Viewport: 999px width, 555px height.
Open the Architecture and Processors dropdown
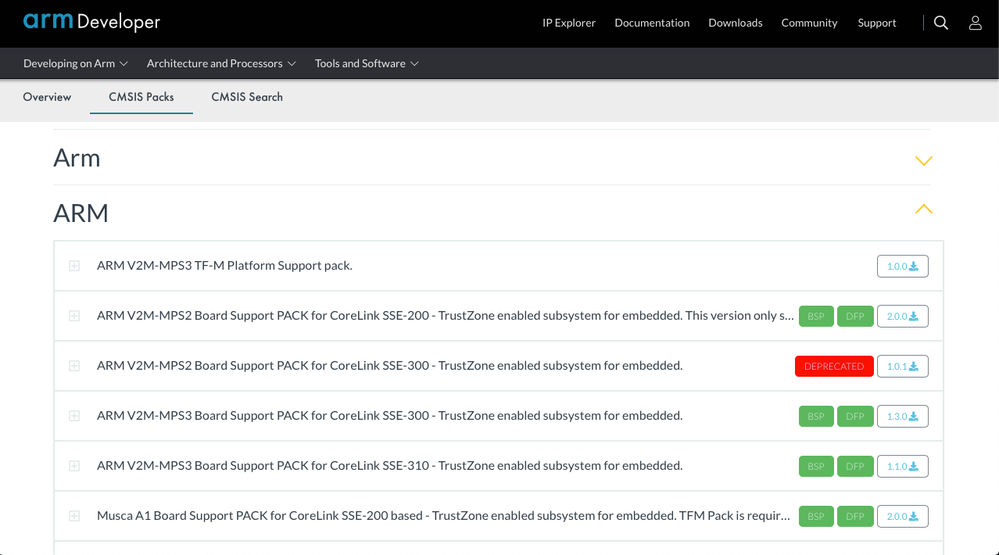coord(221,64)
